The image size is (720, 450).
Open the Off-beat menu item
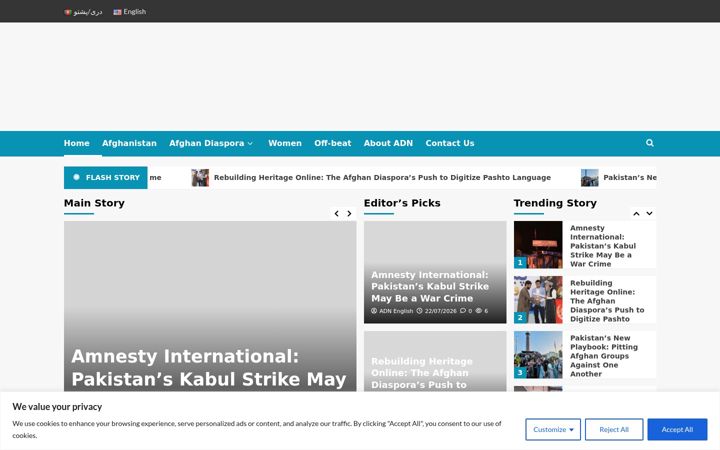click(x=332, y=143)
